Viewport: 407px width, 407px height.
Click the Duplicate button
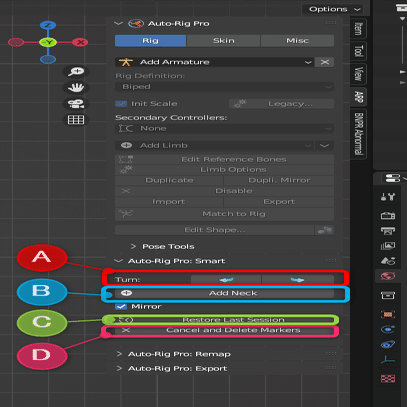pos(169,180)
